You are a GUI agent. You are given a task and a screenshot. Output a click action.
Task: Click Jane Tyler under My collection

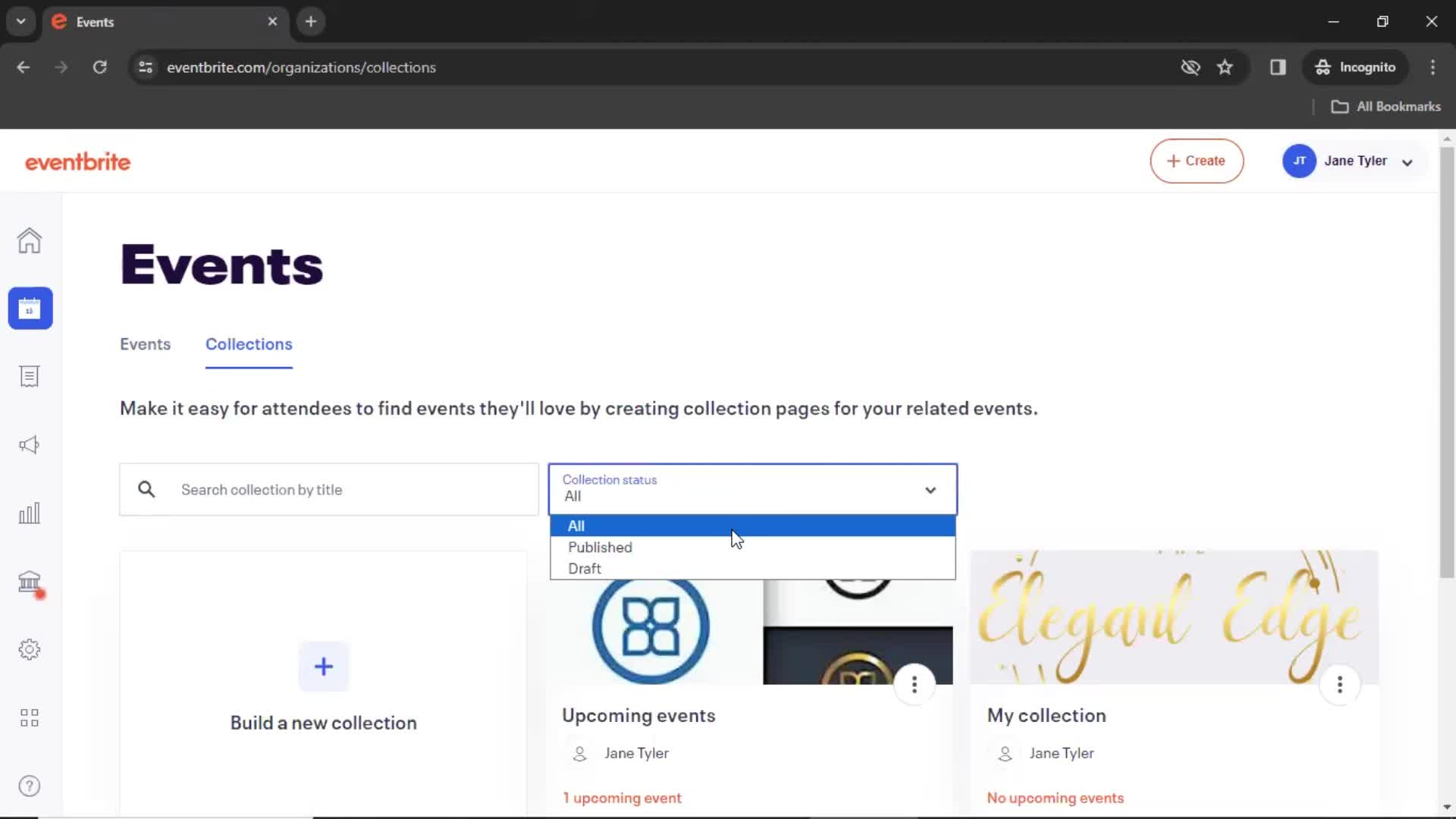point(1061,754)
